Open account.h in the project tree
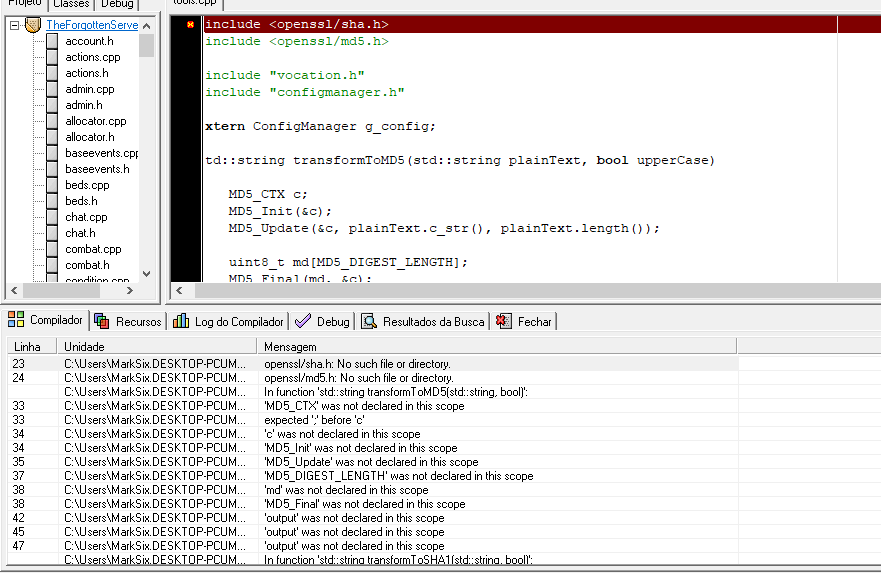This screenshot has height=573, width=881. tap(89, 41)
